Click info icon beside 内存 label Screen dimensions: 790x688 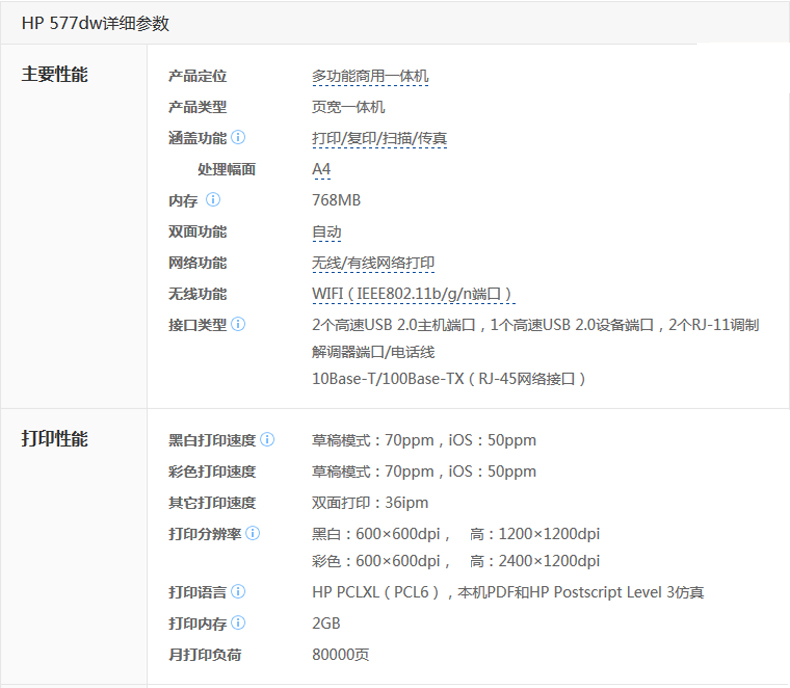point(213,199)
